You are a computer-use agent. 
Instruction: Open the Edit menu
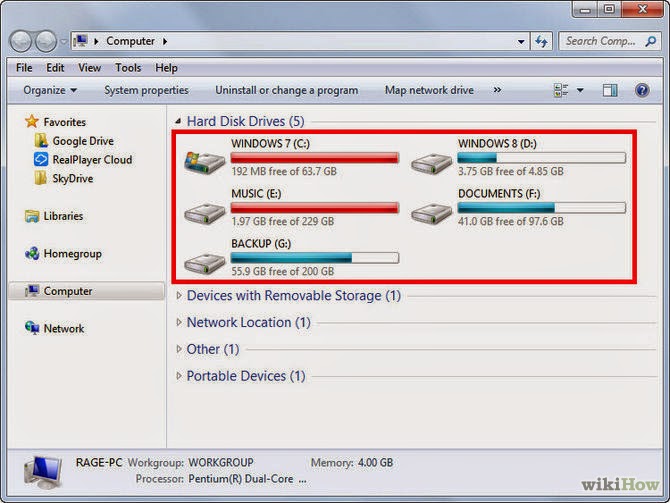tap(55, 68)
